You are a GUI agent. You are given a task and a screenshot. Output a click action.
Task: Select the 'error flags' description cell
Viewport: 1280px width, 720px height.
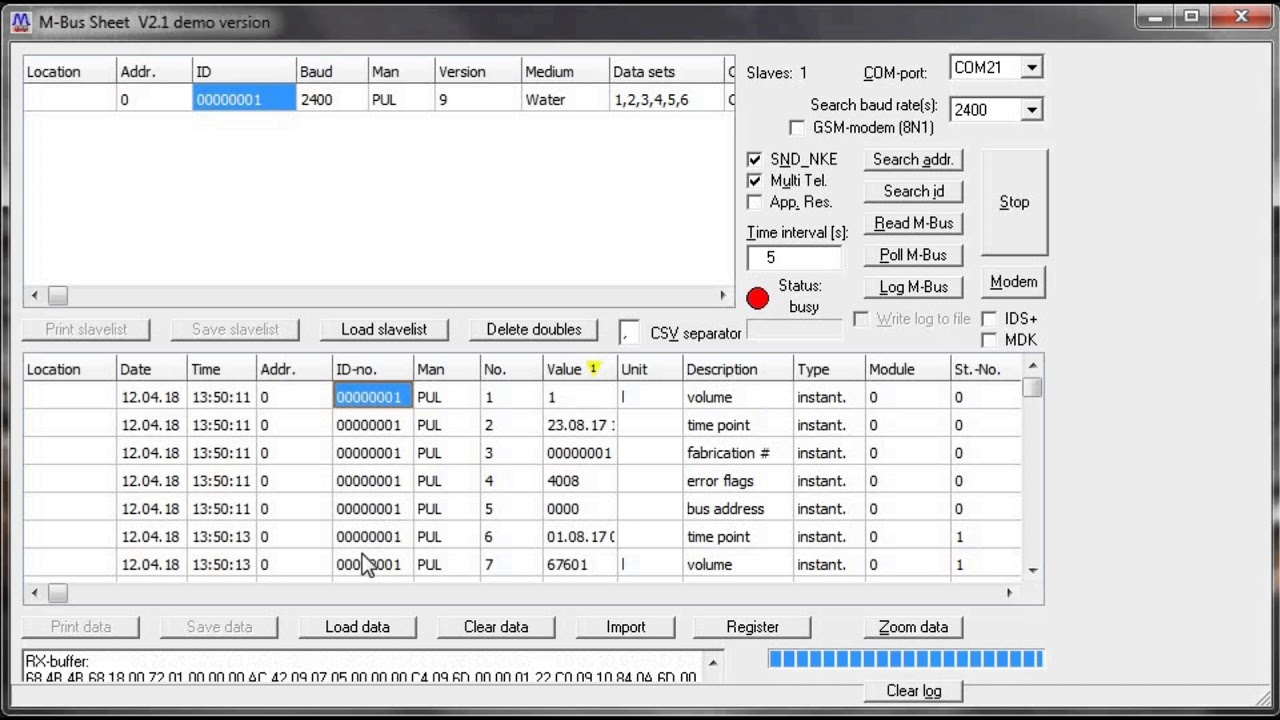pyautogui.click(x=738, y=481)
